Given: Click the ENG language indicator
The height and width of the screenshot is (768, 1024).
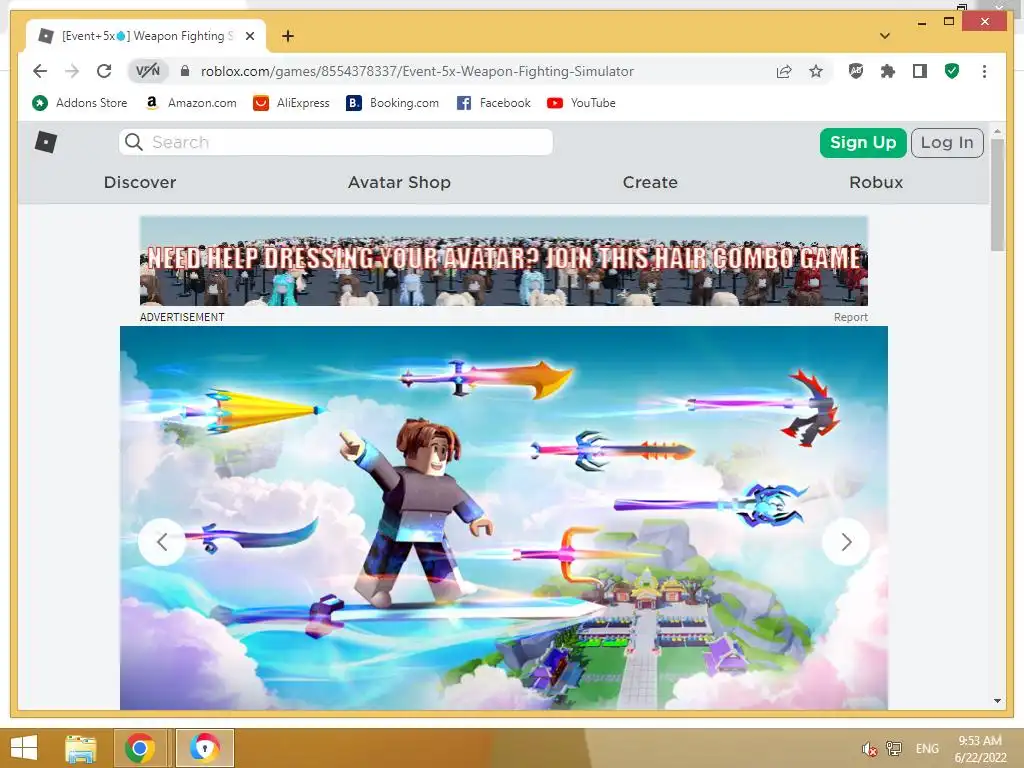Looking at the screenshot, I should (x=927, y=748).
